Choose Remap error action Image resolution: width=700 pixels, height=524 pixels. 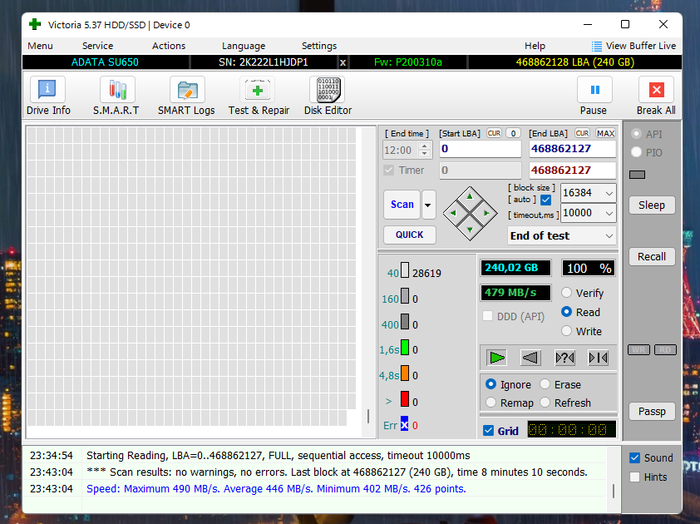(x=491, y=403)
